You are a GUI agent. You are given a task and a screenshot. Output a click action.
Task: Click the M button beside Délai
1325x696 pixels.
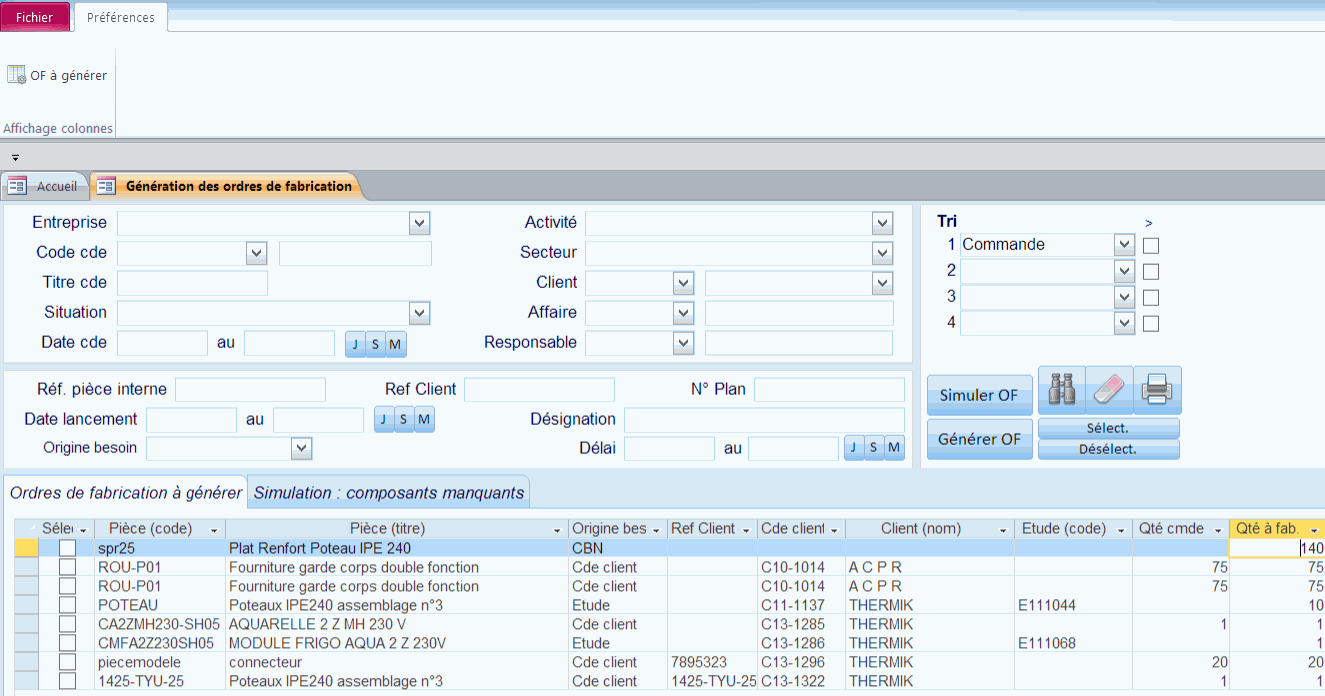[x=894, y=448]
